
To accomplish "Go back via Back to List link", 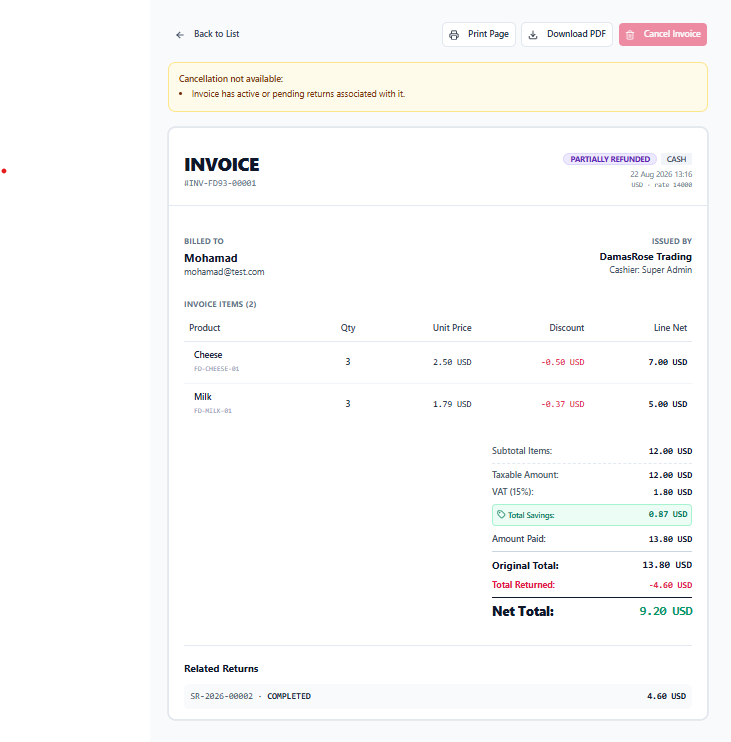I will 207,34.
